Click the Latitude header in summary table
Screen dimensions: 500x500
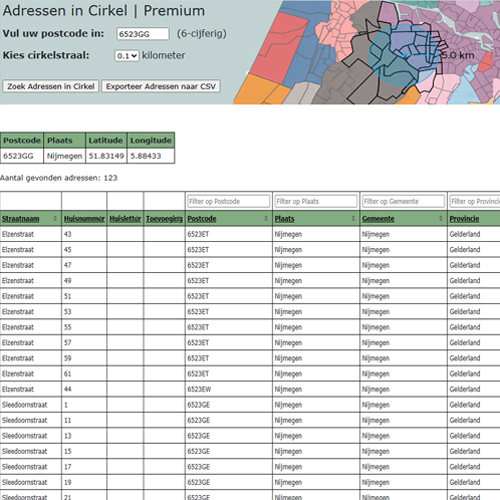tap(106, 140)
